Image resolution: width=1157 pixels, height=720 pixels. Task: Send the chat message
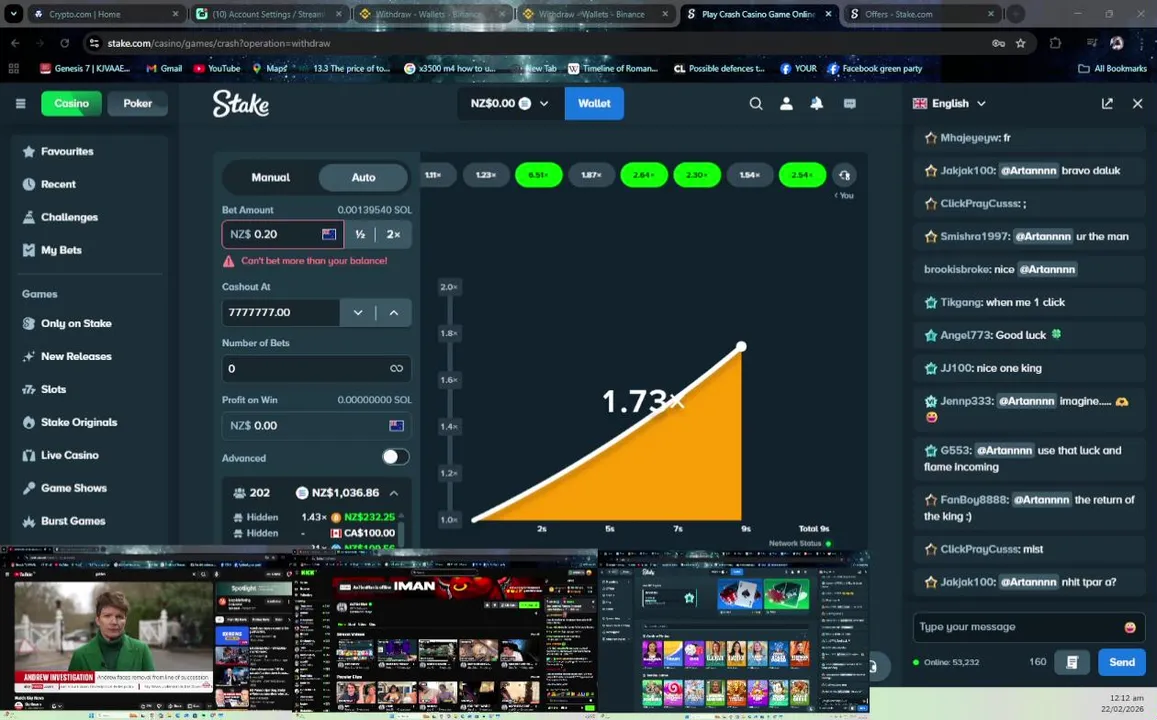pyautogui.click(x=1122, y=662)
